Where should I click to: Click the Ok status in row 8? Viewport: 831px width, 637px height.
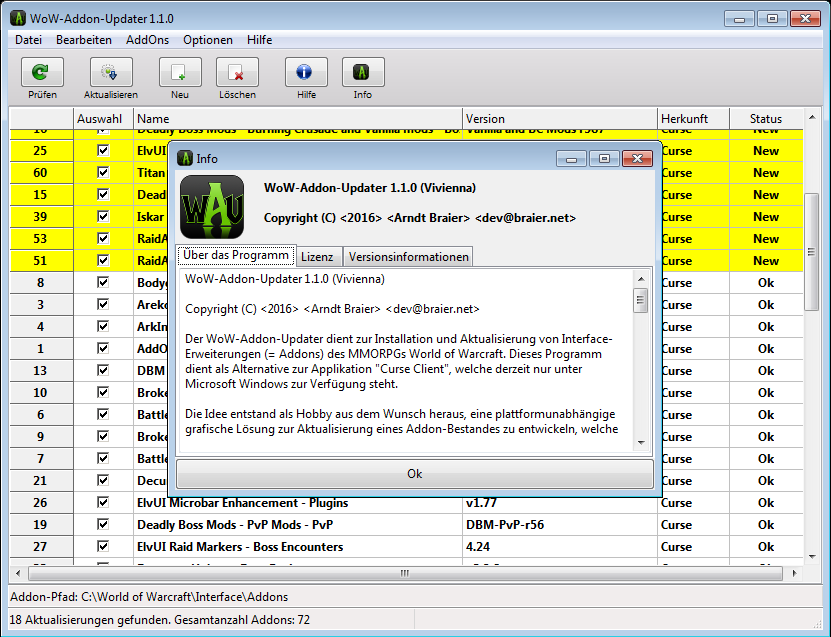click(x=766, y=282)
